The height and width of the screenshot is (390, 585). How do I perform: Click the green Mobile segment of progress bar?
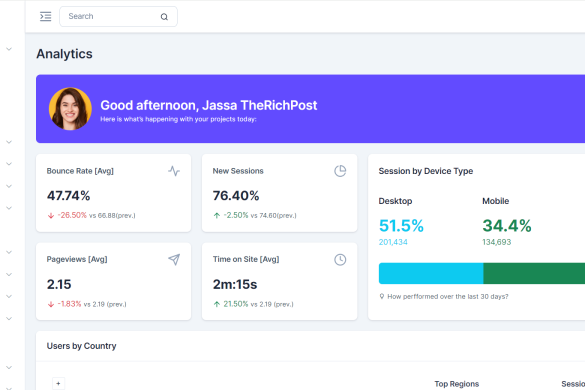(x=534, y=273)
